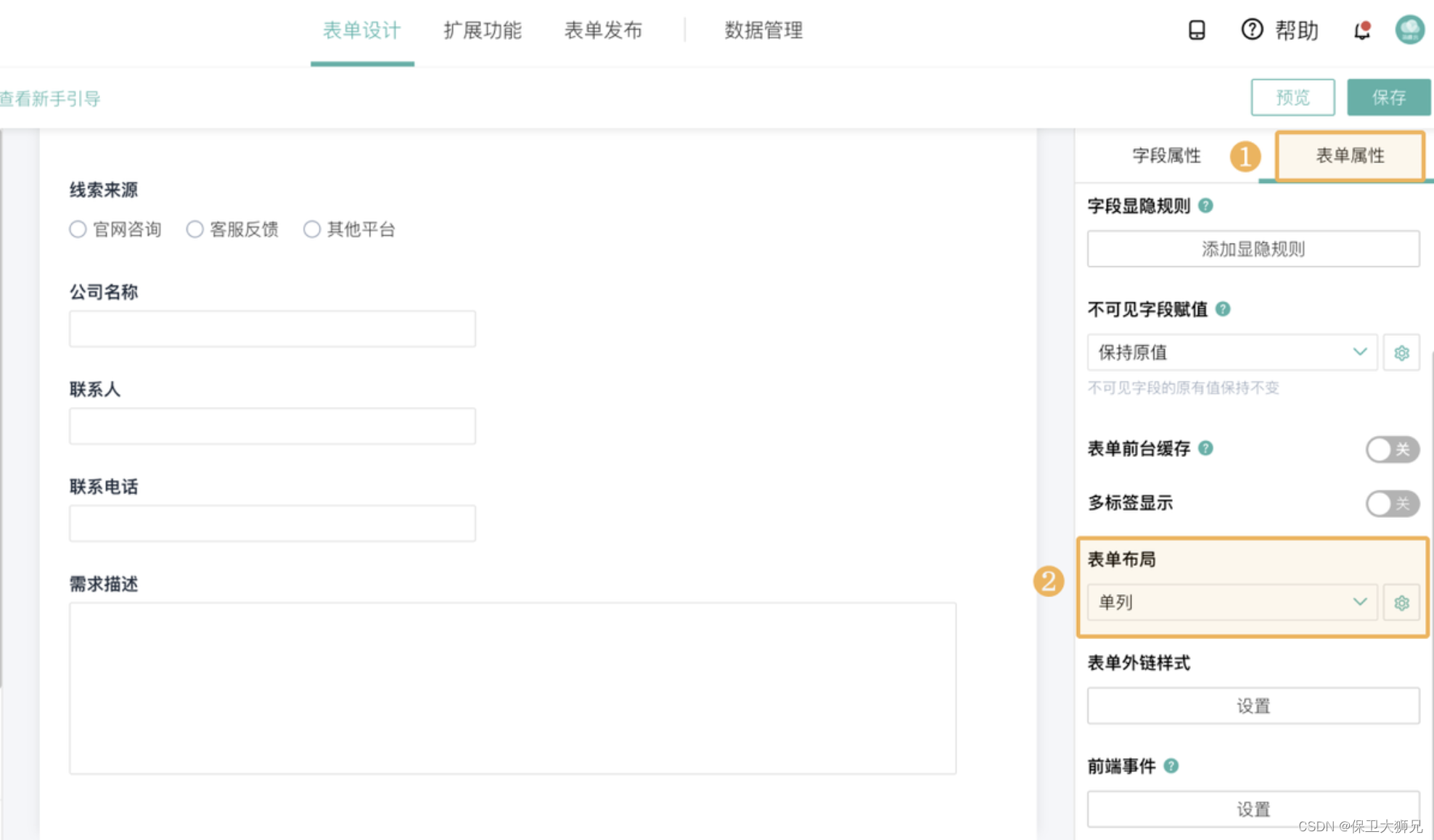Click help icon beside 字段显隐规则
1434x840 pixels.
click(x=1205, y=206)
